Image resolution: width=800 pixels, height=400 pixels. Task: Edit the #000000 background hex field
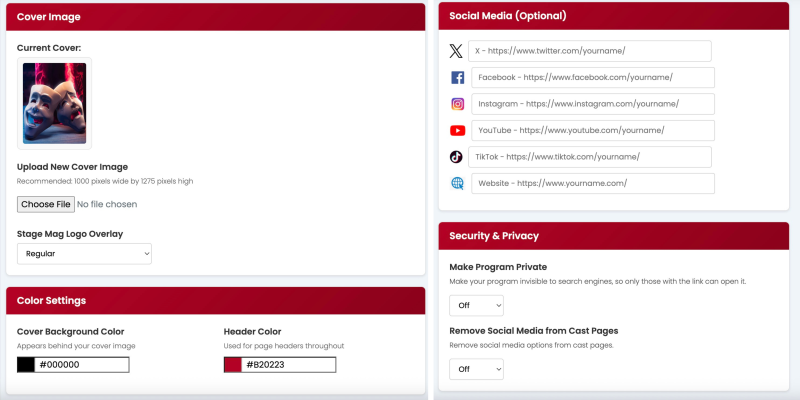(82, 365)
